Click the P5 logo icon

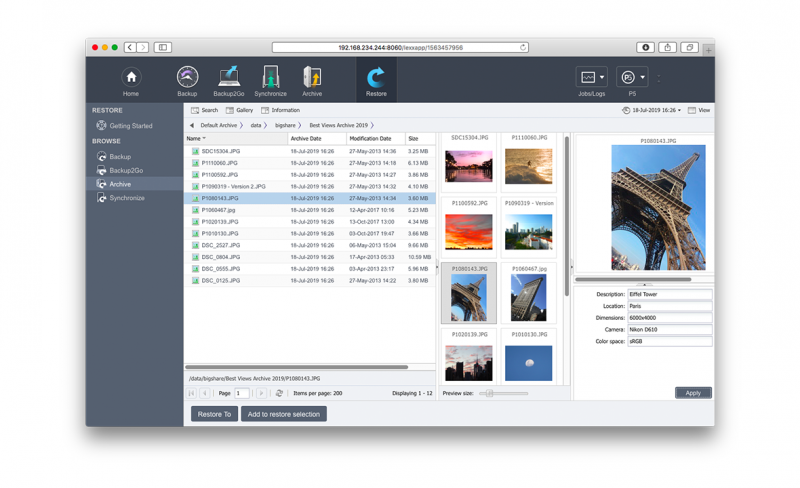pos(628,77)
